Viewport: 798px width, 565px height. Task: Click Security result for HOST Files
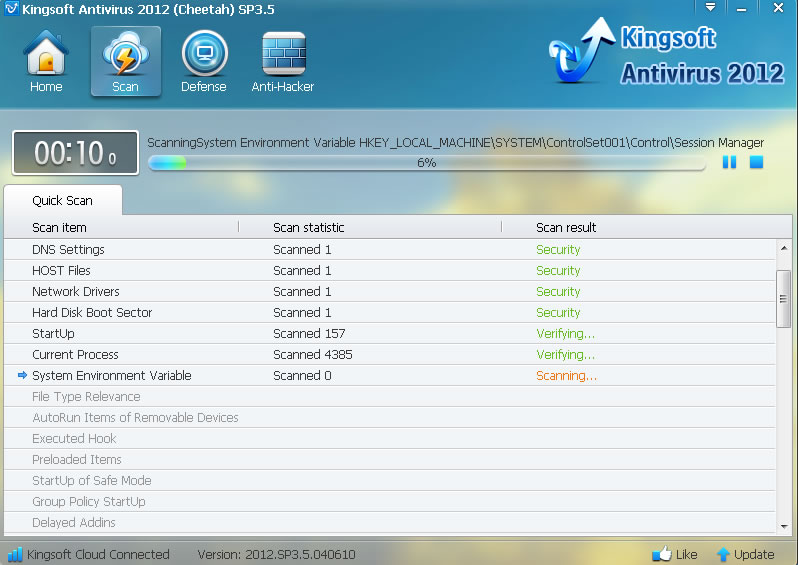tap(558, 271)
